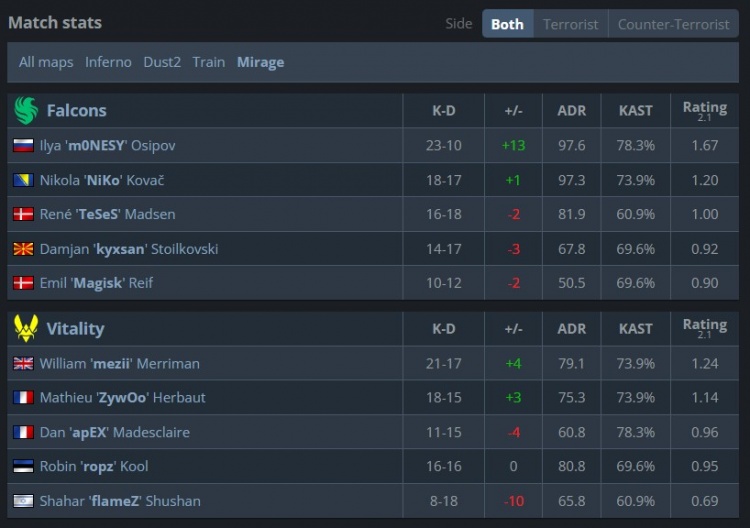
Task: Click the Macedonian flag beside kyxsan
Action: tap(23, 249)
